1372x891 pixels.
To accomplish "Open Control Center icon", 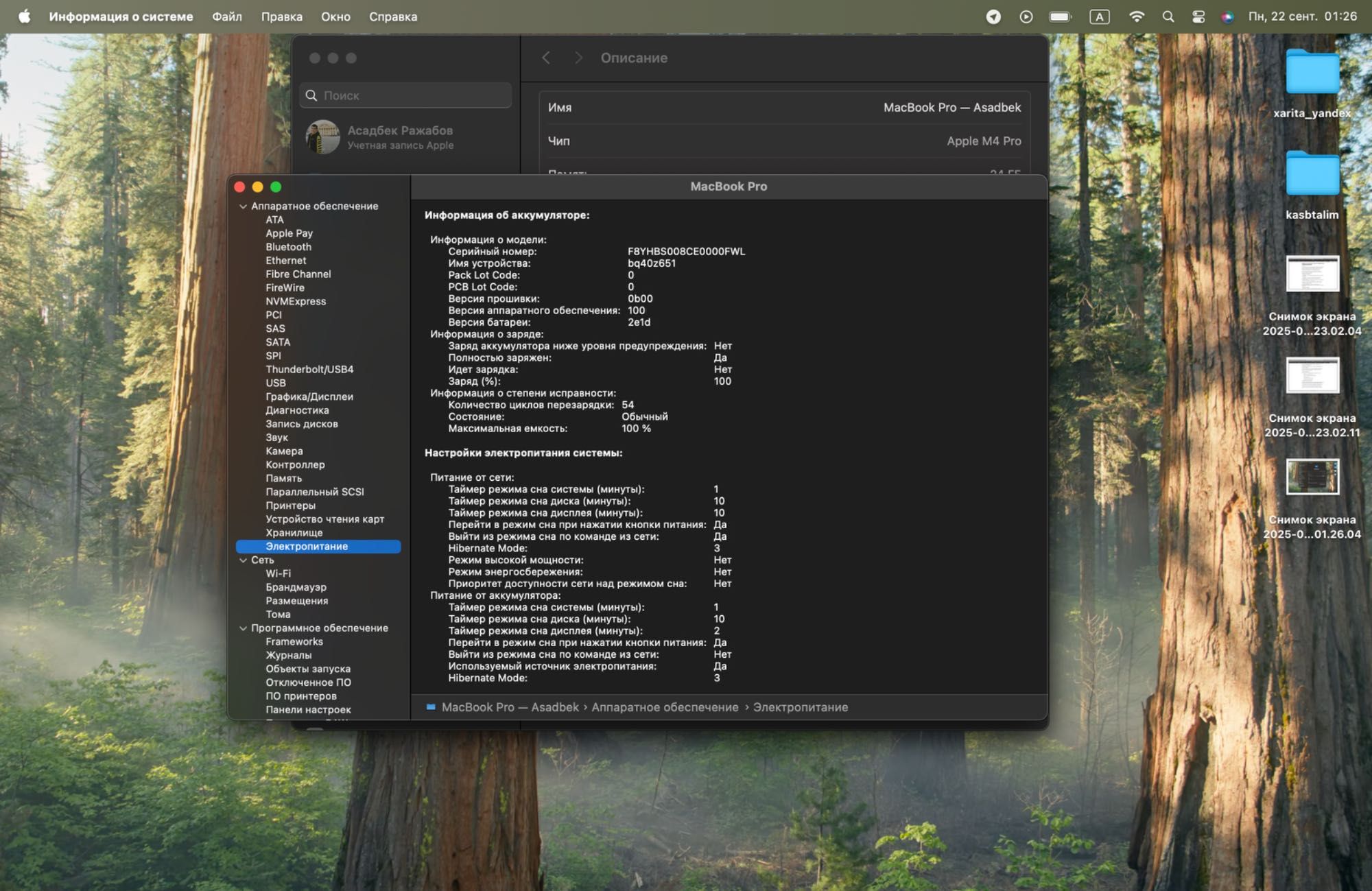I will (x=1198, y=16).
